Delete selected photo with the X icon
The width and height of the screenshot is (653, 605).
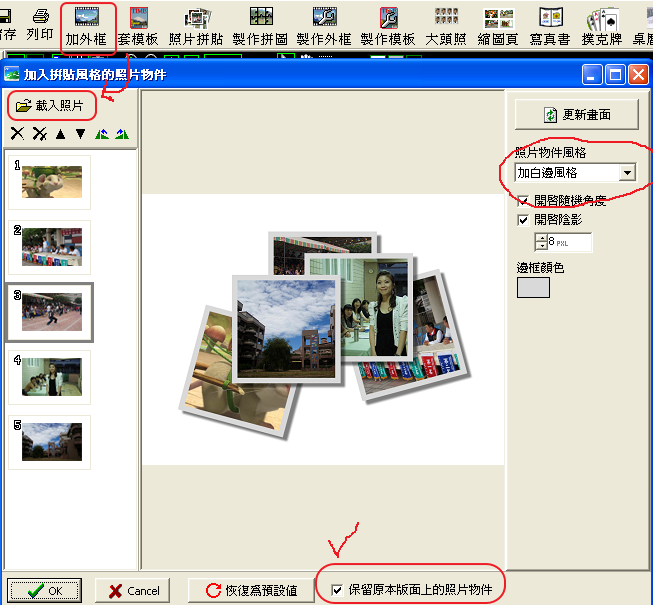tap(17, 134)
